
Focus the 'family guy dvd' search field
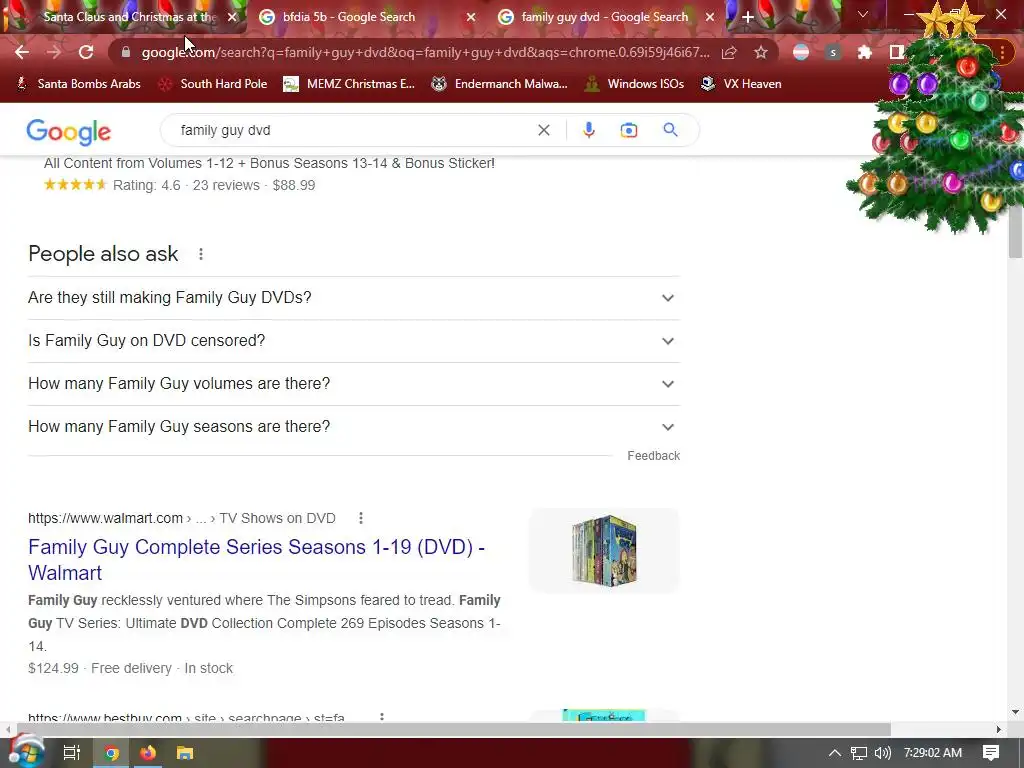(353, 130)
